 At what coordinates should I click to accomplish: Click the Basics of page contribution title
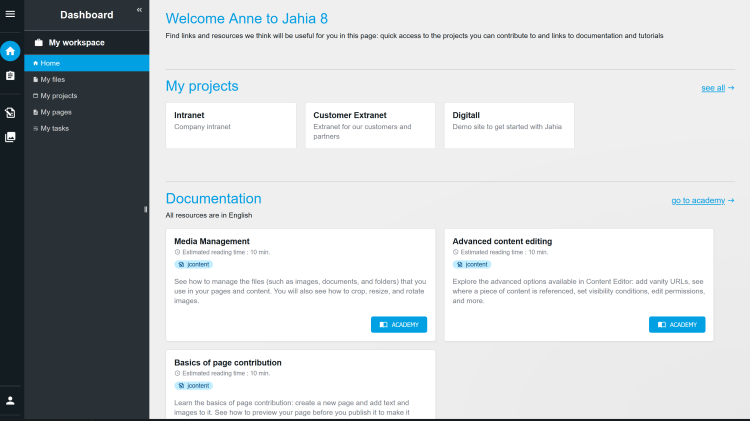(x=228, y=363)
